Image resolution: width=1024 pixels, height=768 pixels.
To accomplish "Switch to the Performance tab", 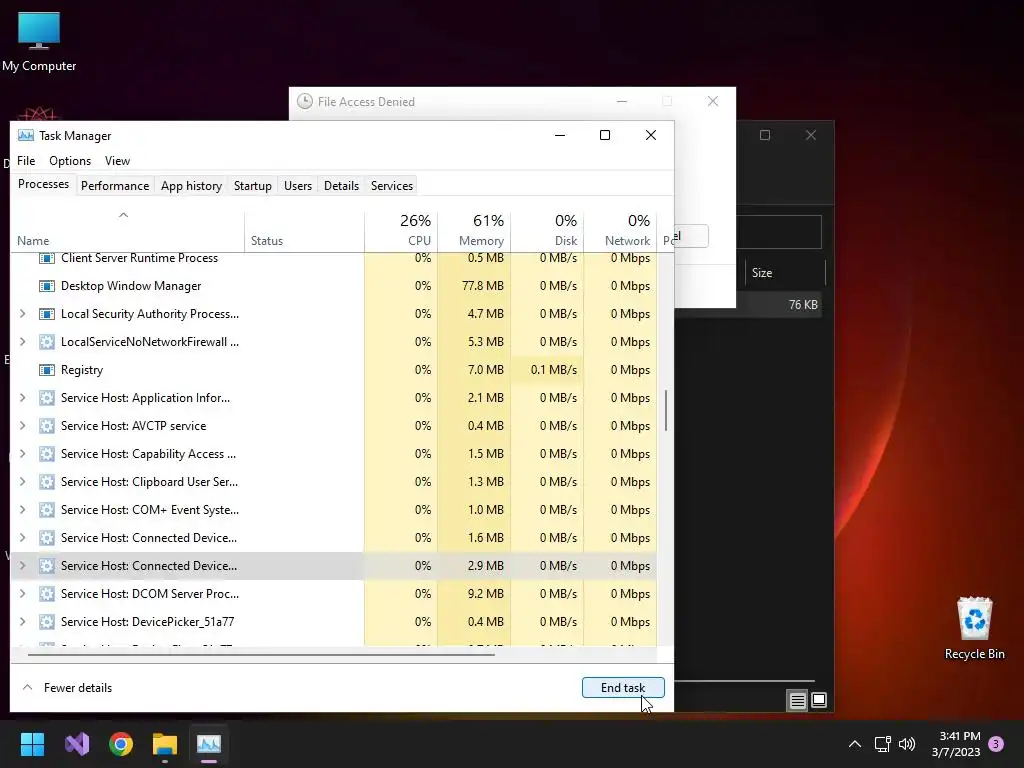I will pos(115,186).
